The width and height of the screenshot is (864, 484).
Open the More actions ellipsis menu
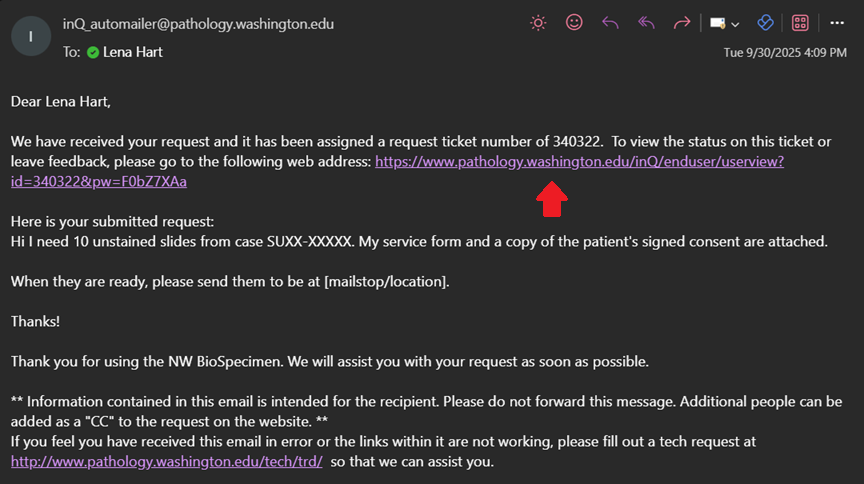click(x=837, y=23)
